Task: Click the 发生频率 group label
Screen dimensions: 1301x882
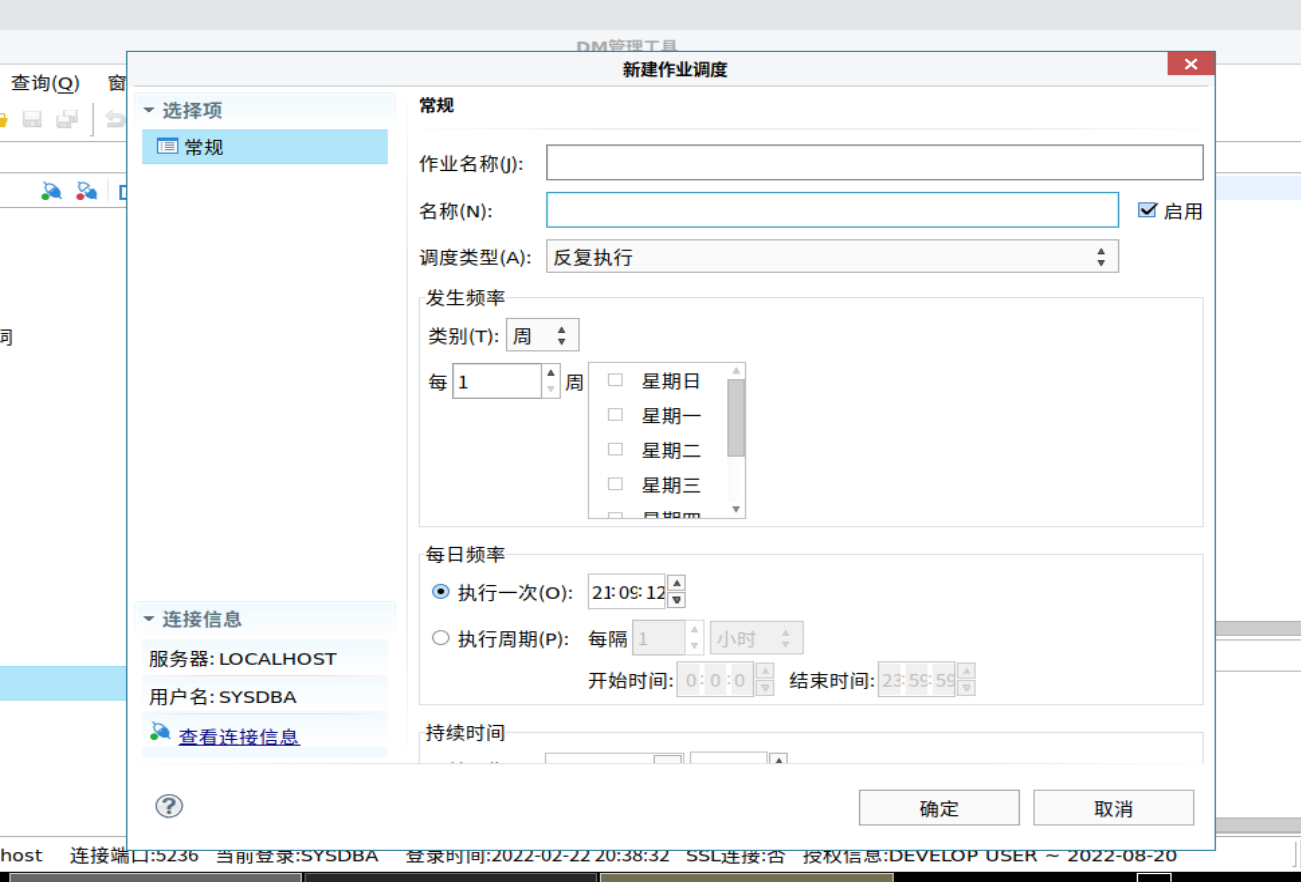Action: click(x=465, y=299)
